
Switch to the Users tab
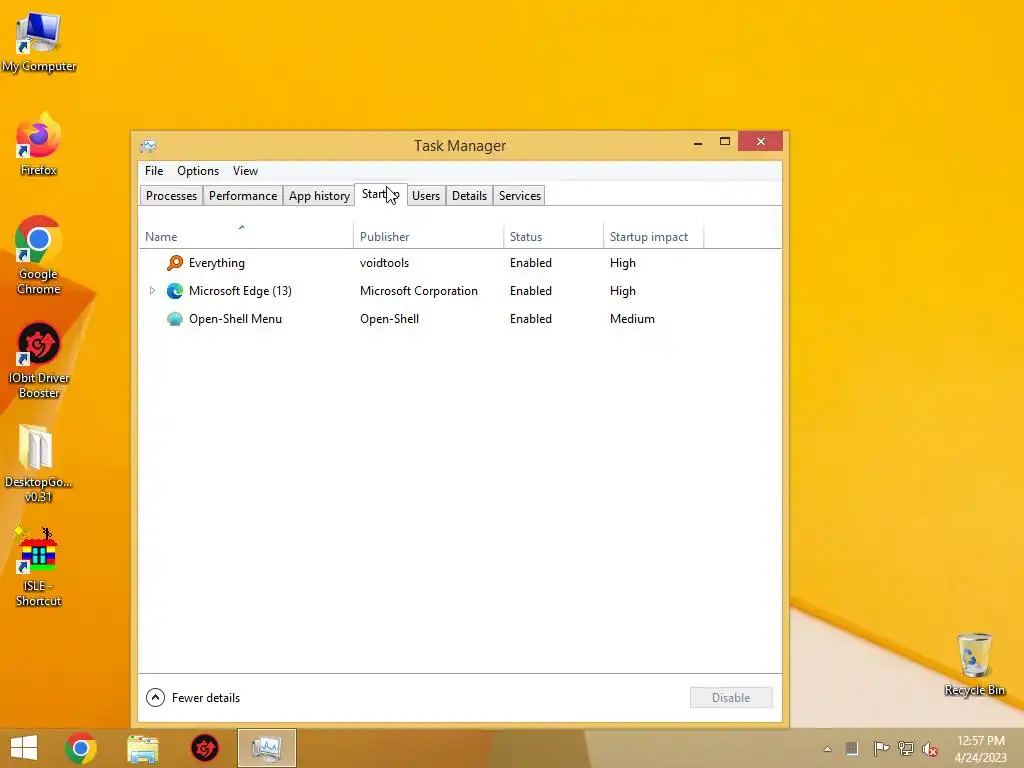tap(426, 196)
